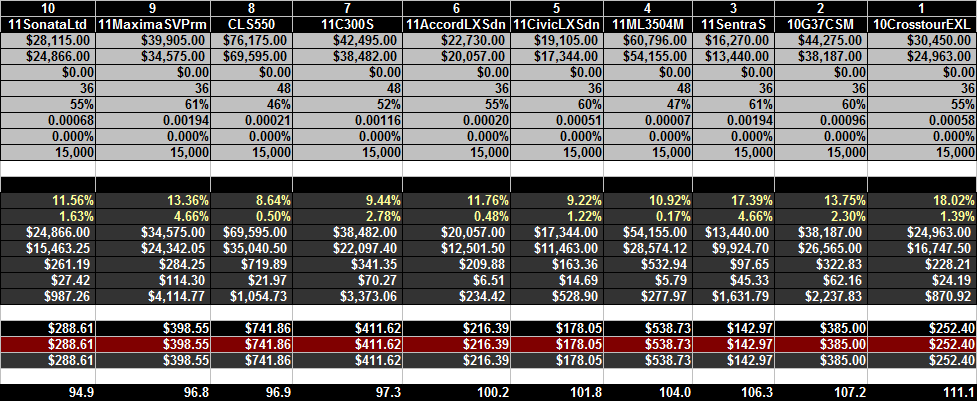
Task: Select the 52% residual cell
Action: (347, 104)
